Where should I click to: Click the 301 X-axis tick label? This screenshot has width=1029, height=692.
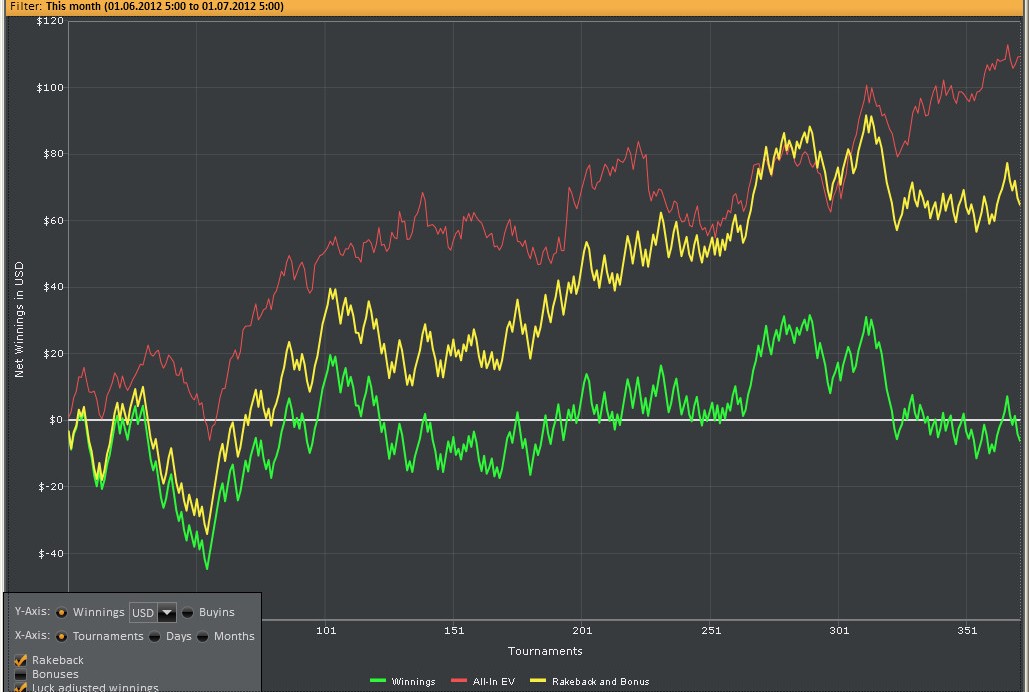(x=839, y=631)
